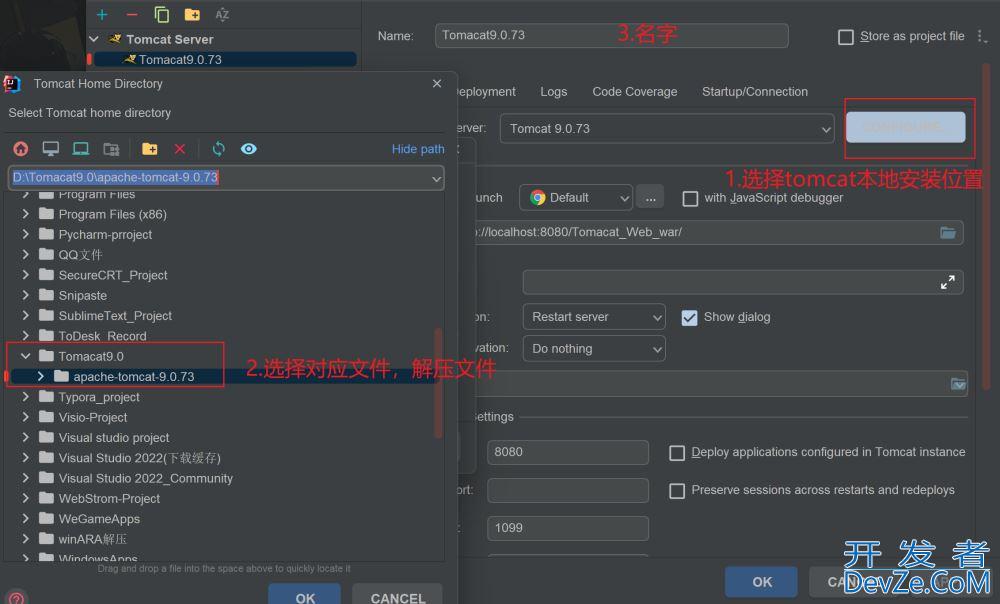Screen dimensions: 1000x604
Task: Click the JMX port 1099 field
Action: click(x=568, y=528)
